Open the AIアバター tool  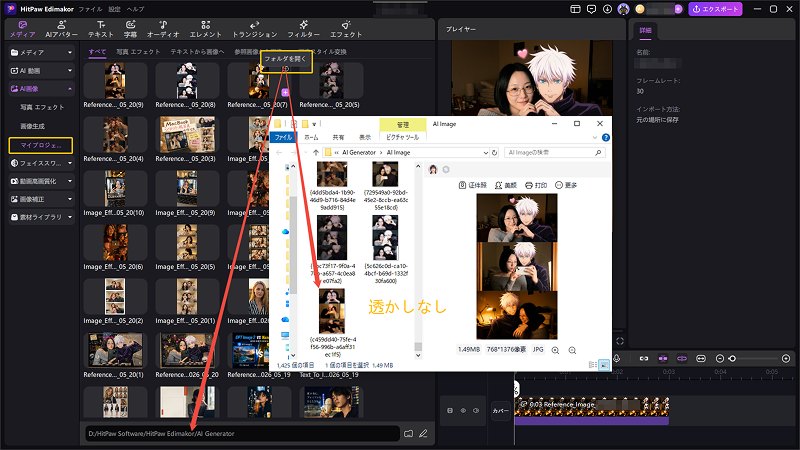coord(61,29)
